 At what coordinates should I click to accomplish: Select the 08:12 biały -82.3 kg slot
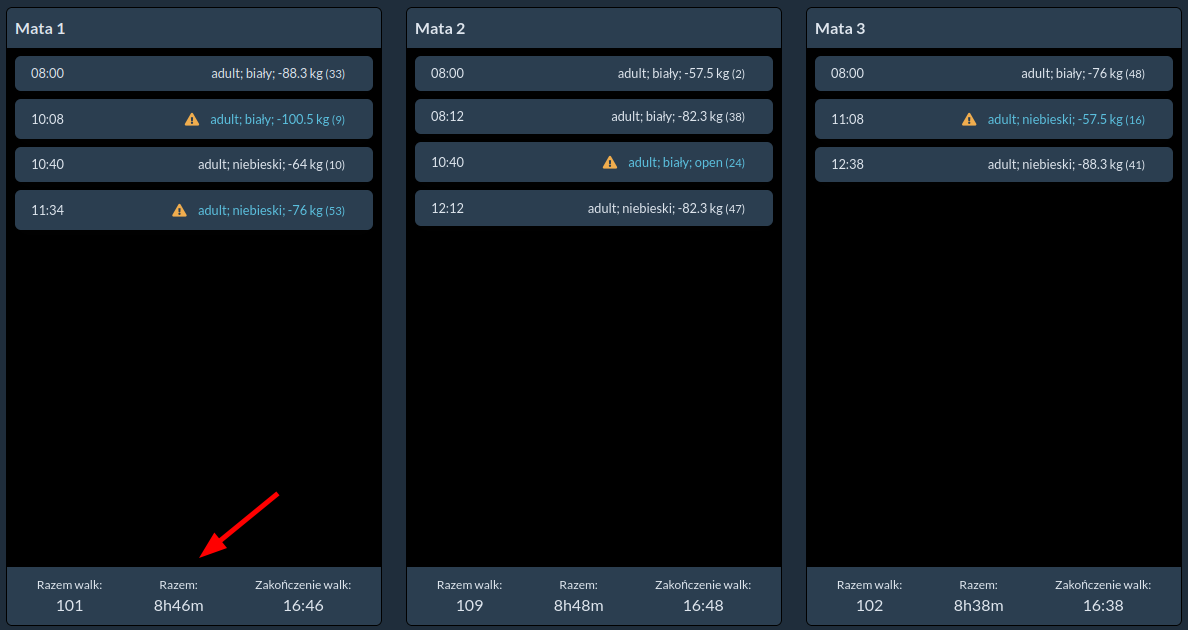click(x=594, y=116)
